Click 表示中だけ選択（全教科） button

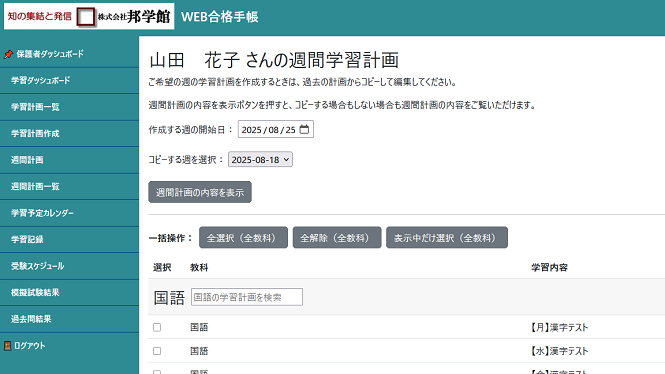click(447, 237)
